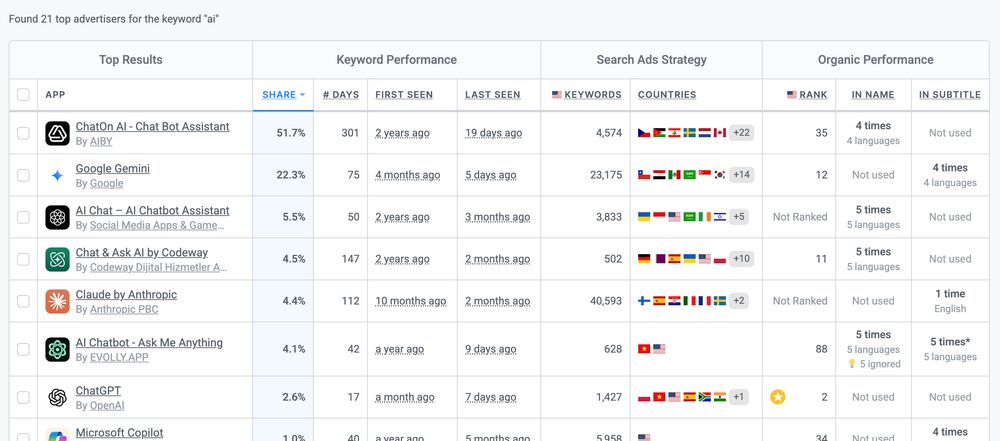Image resolution: width=1000 pixels, height=441 pixels.
Task: Expand the +1 countries badge for ChatGPT
Action: (739, 397)
